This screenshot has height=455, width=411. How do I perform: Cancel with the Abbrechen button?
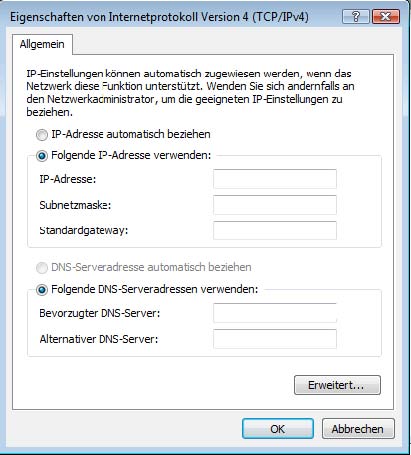[358, 429]
